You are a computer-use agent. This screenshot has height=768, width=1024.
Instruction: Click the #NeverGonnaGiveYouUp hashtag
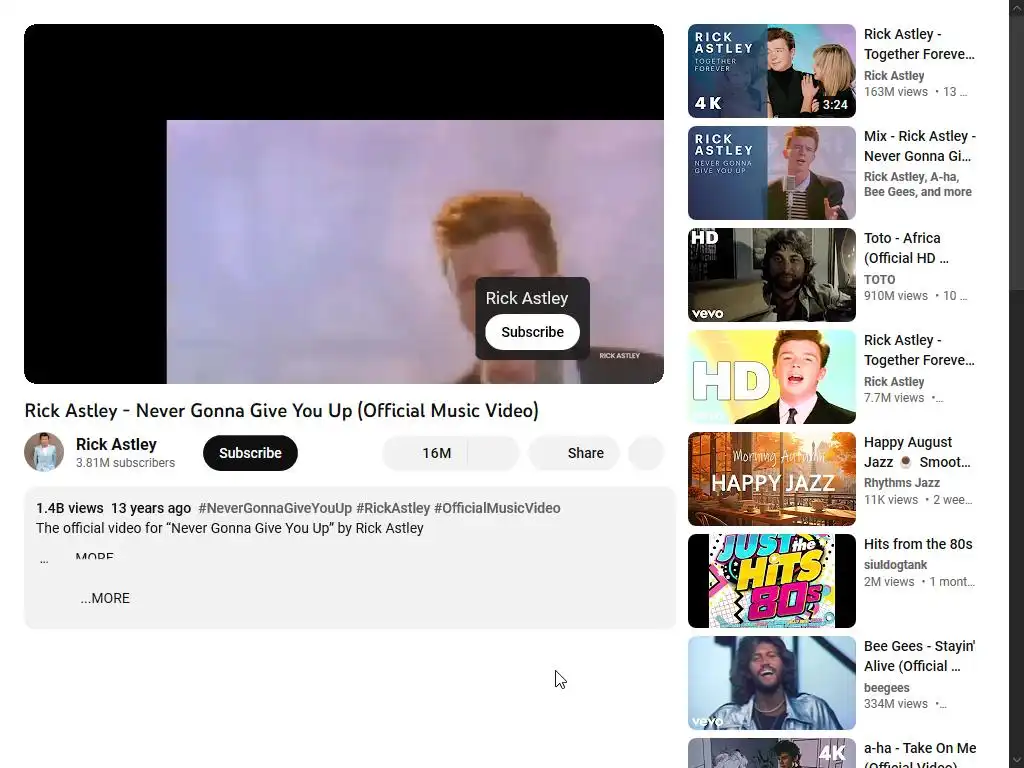pos(275,508)
